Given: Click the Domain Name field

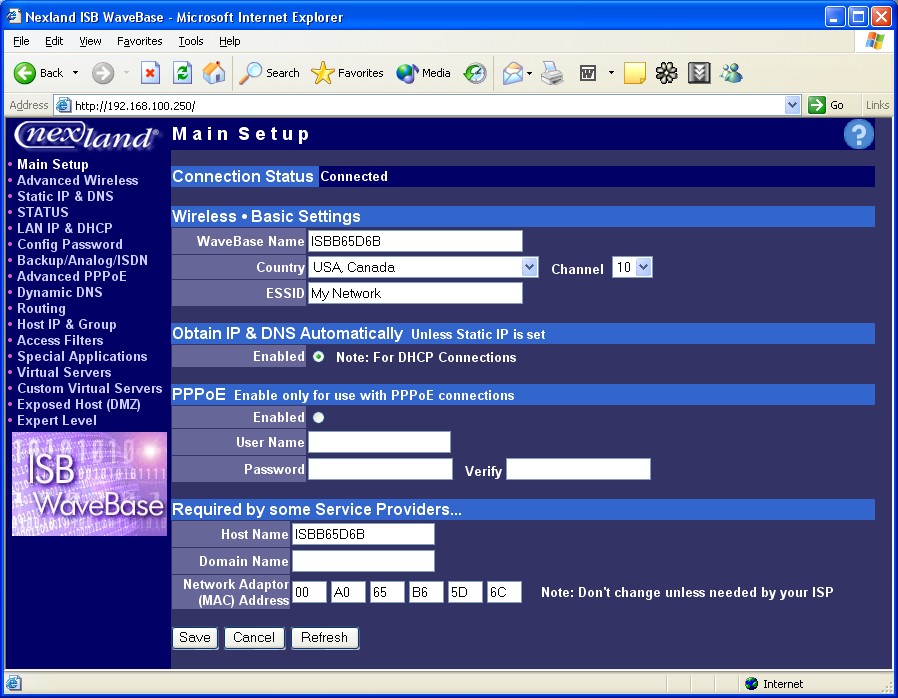Looking at the screenshot, I should [x=363, y=561].
